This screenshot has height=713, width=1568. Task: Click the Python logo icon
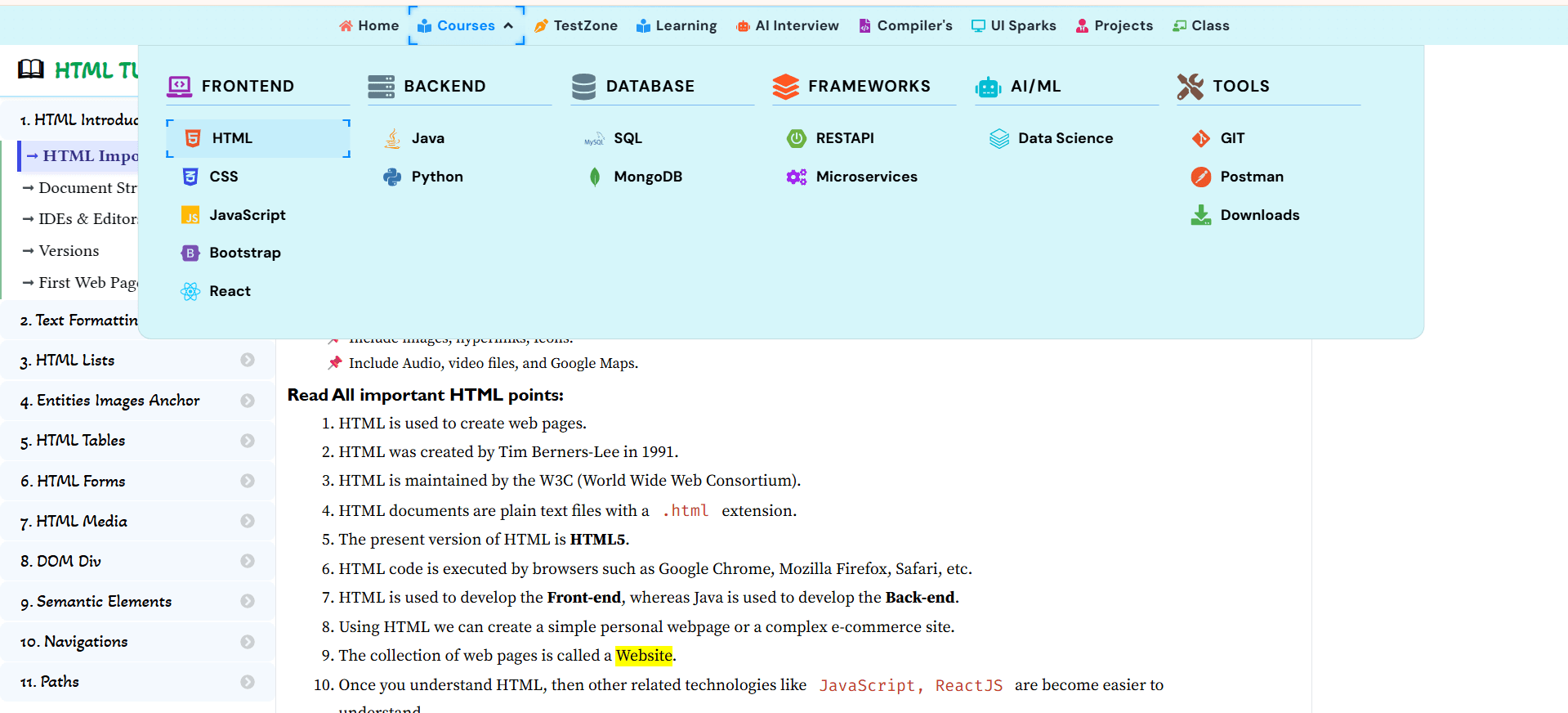(x=392, y=177)
